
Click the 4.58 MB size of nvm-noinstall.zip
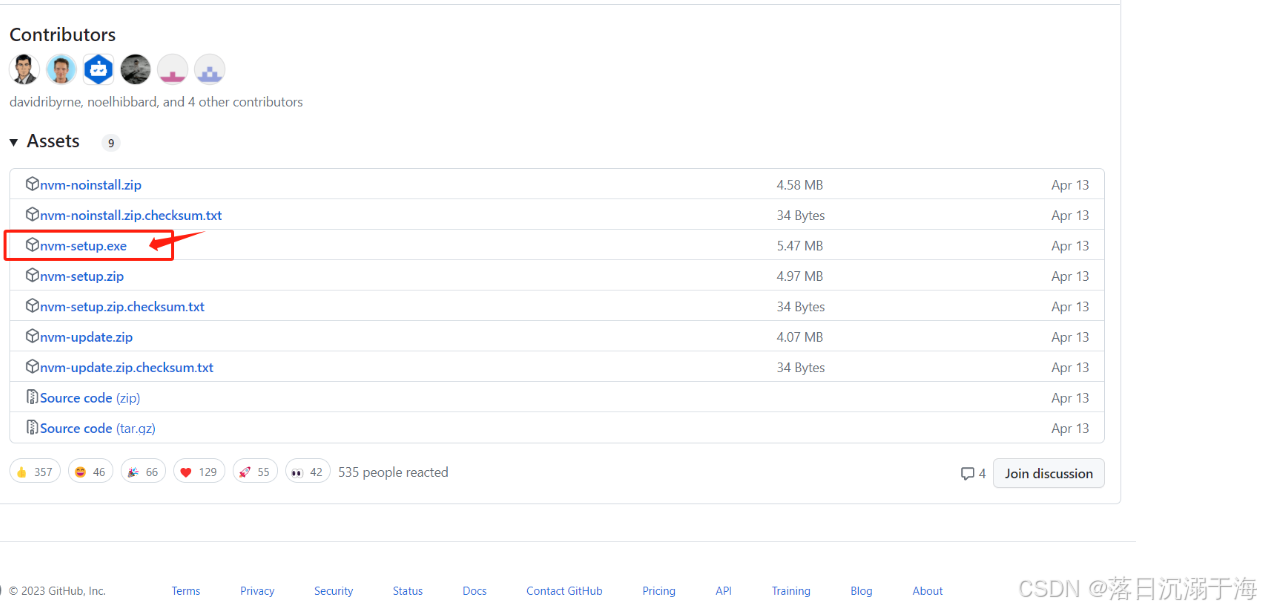point(800,185)
